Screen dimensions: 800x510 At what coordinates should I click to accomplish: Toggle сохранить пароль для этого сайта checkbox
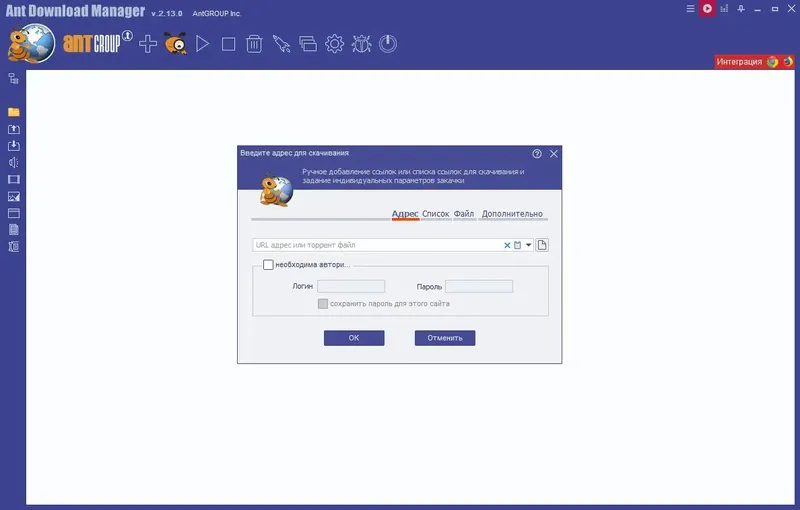(322, 304)
